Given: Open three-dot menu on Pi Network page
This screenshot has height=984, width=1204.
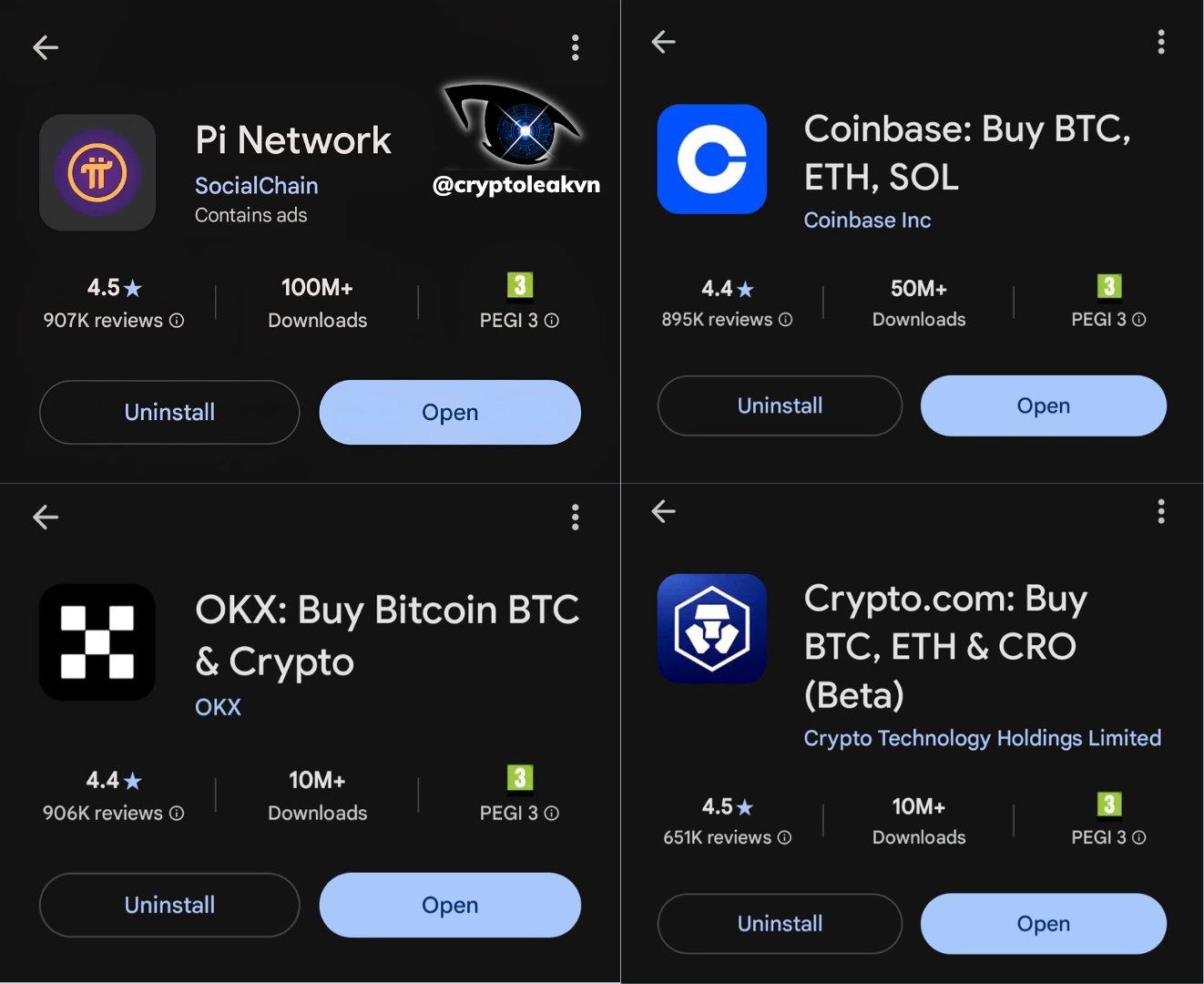Looking at the screenshot, I should (x=575, y=47).
